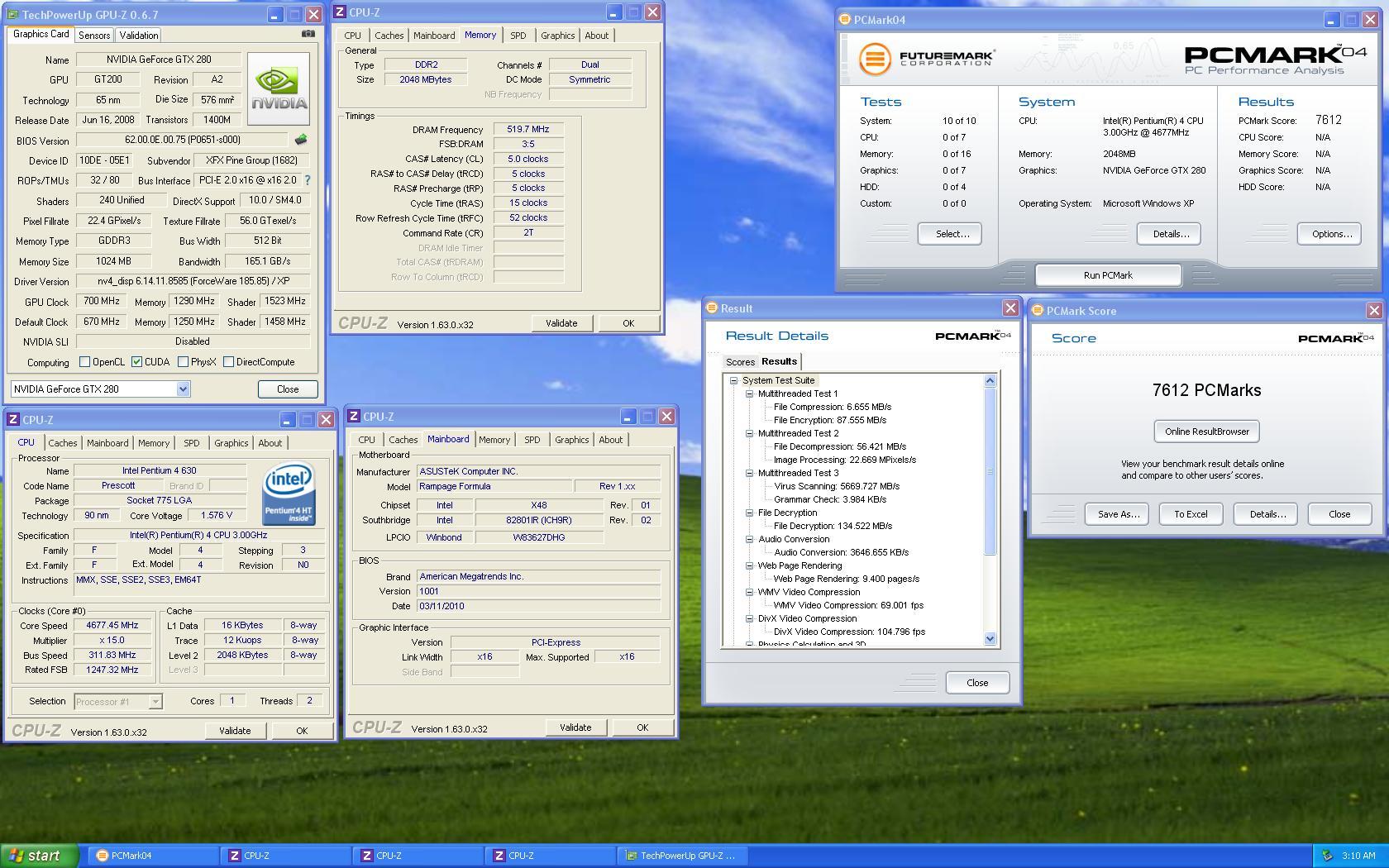
Task: Click the DRAM Frequency value field
Action: [528, 130]
